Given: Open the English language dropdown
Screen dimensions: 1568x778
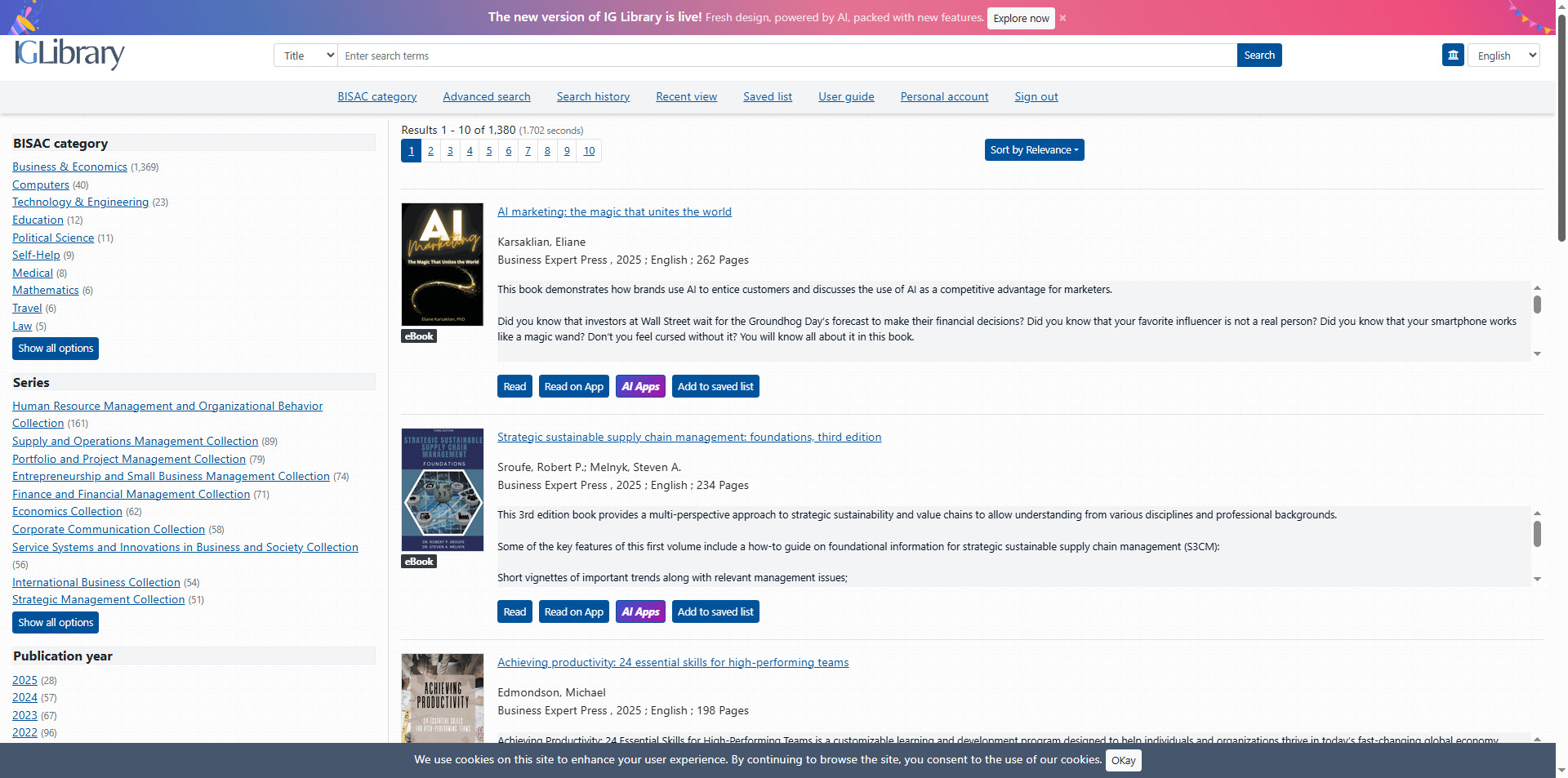Looking at the screenshot, I should 1503,56.
